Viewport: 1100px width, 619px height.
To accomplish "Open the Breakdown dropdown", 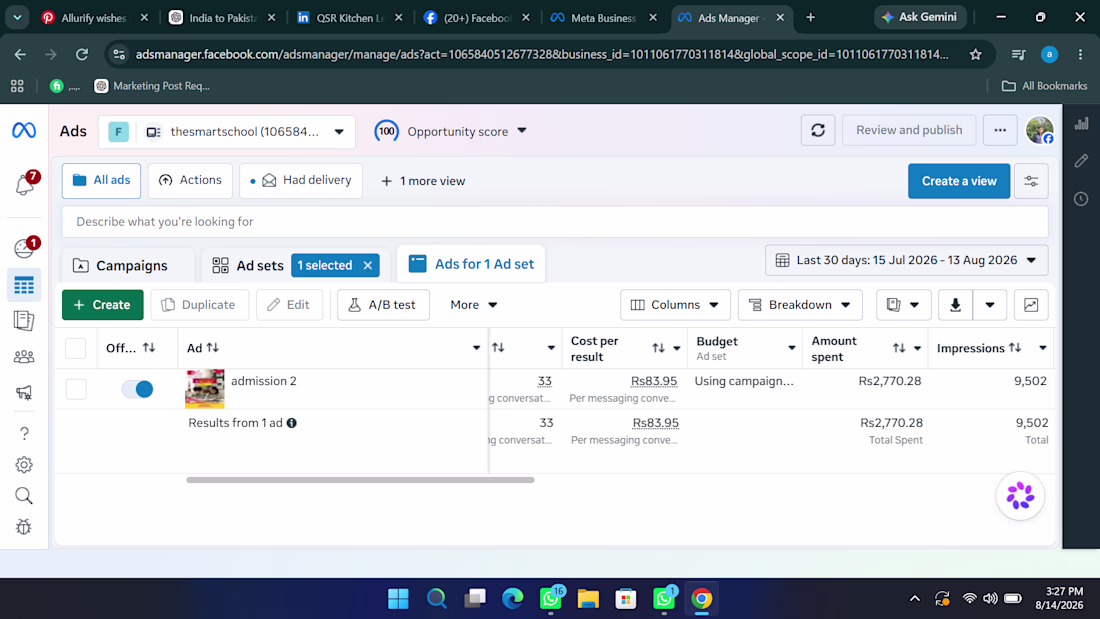I will pos(800,305).
